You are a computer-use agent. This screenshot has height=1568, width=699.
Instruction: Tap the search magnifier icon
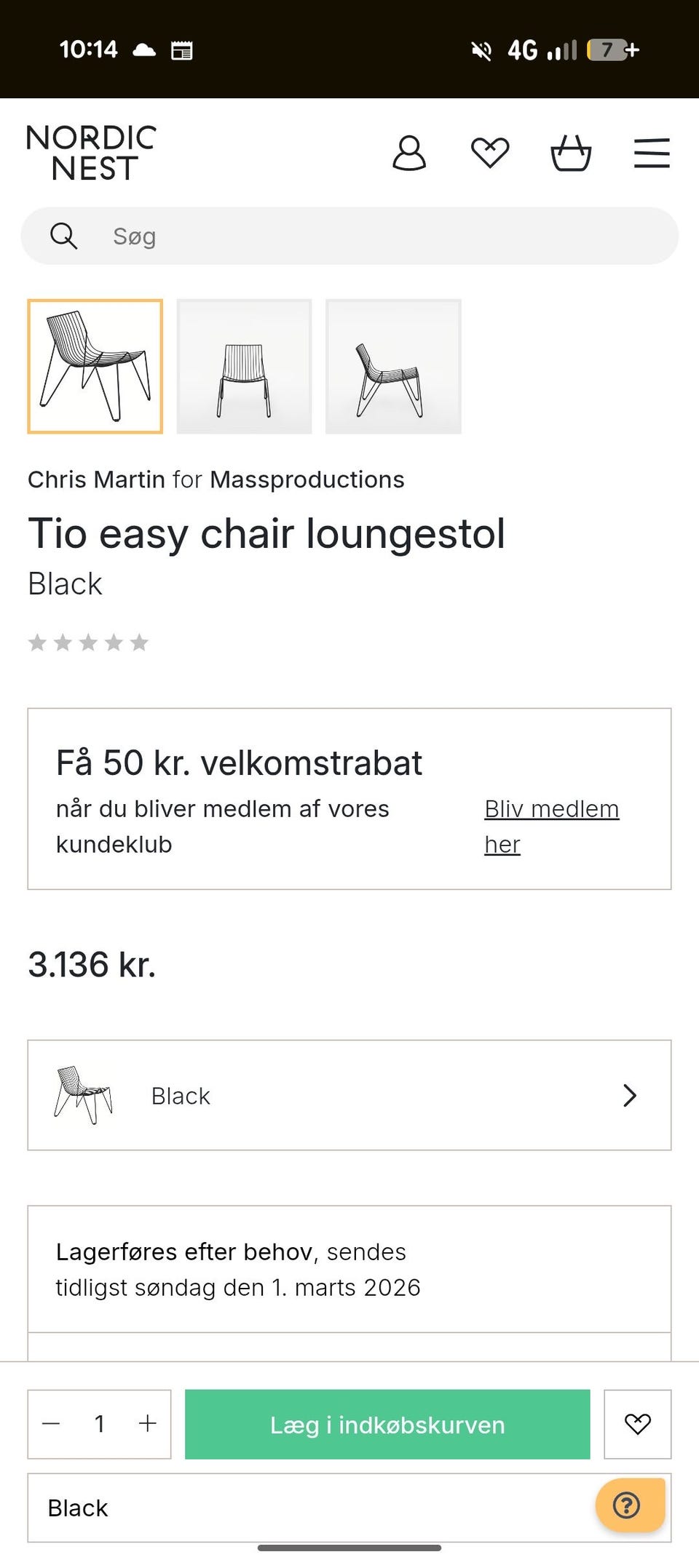click(63, 236)
